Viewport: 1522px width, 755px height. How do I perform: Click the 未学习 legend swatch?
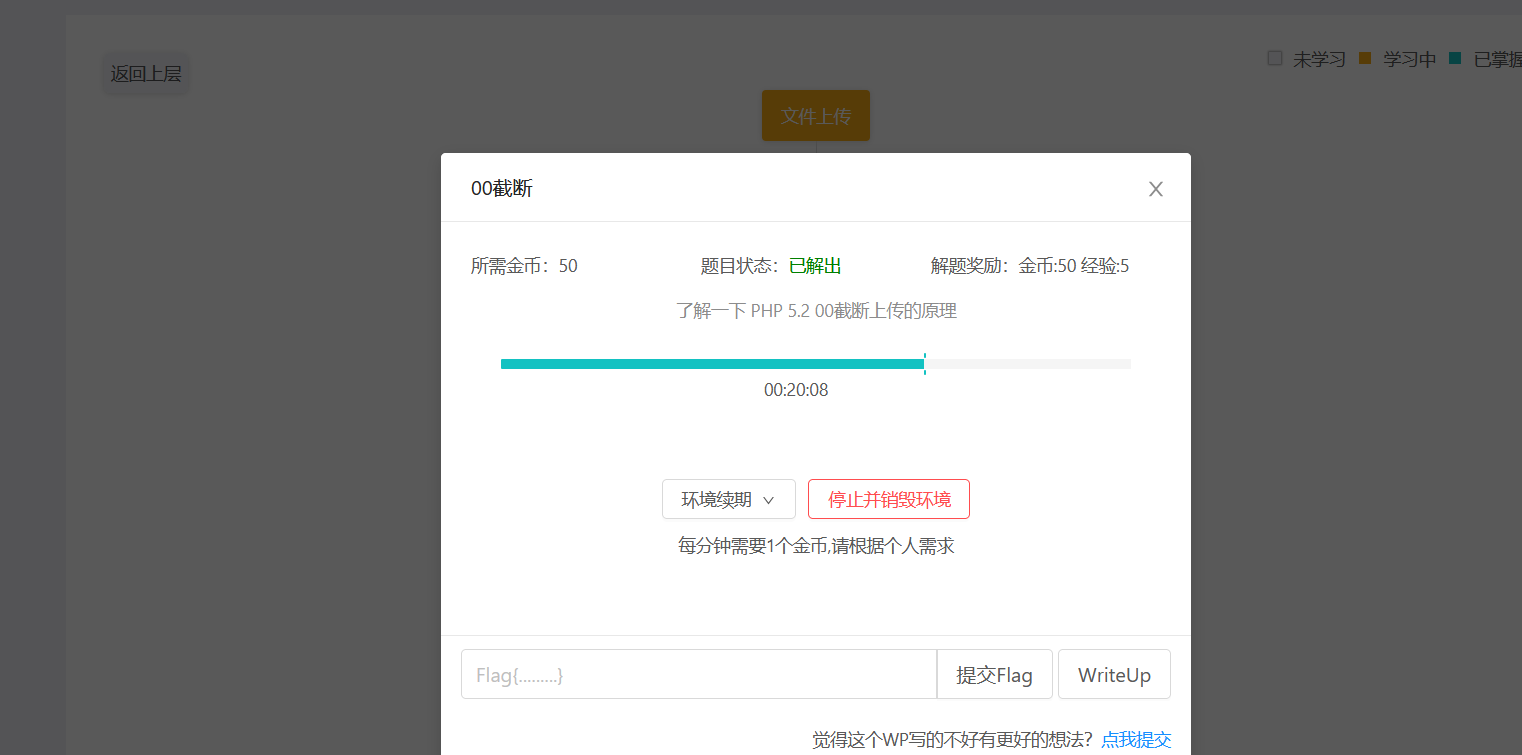tap(1275, 59)
